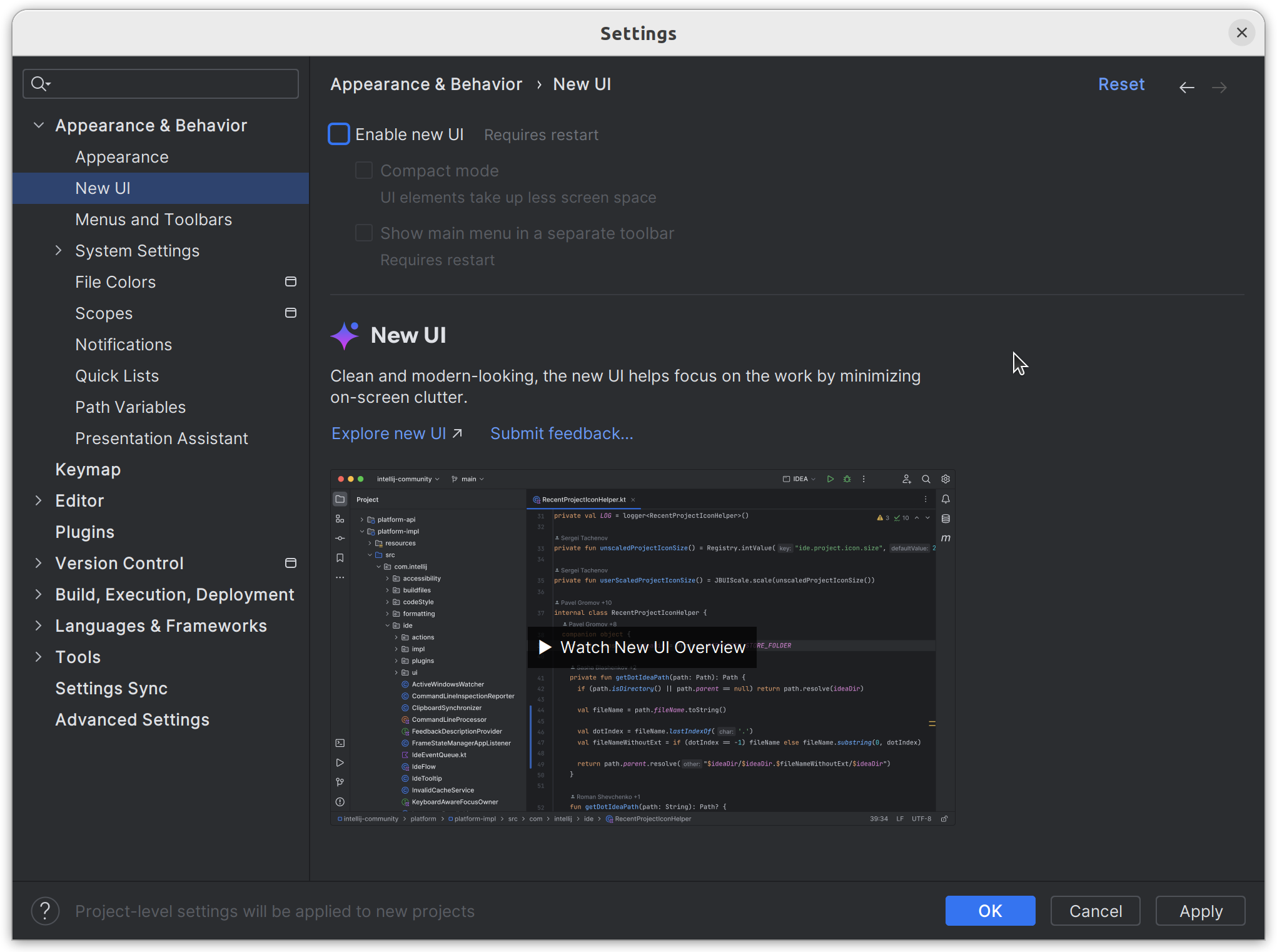
Task: Expand the System Settings node
Action: point(59,250)
